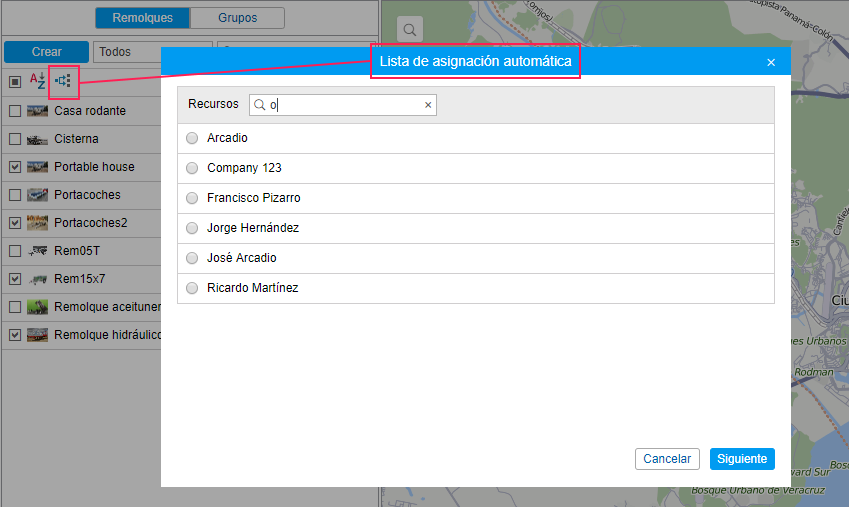
Task: Sort trailers alphabetically with A-Z icon
Action: [37, 81]
